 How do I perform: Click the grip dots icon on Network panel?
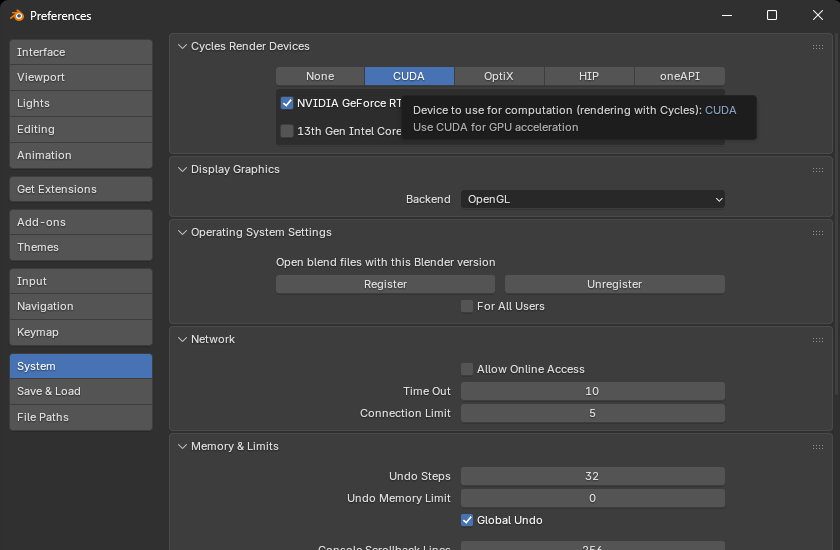point(818,340)
